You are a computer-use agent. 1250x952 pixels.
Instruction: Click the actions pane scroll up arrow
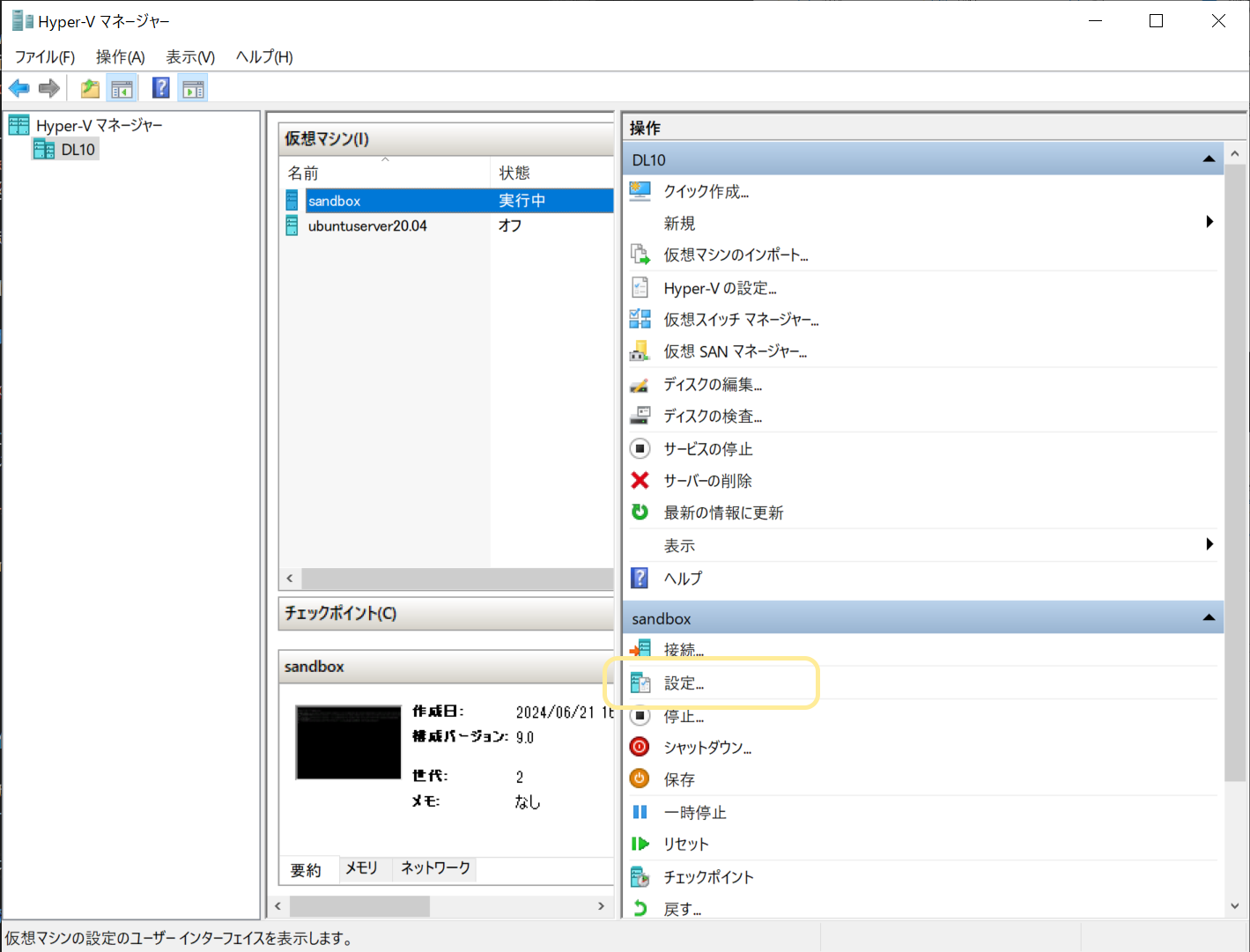click(1234, 153)
